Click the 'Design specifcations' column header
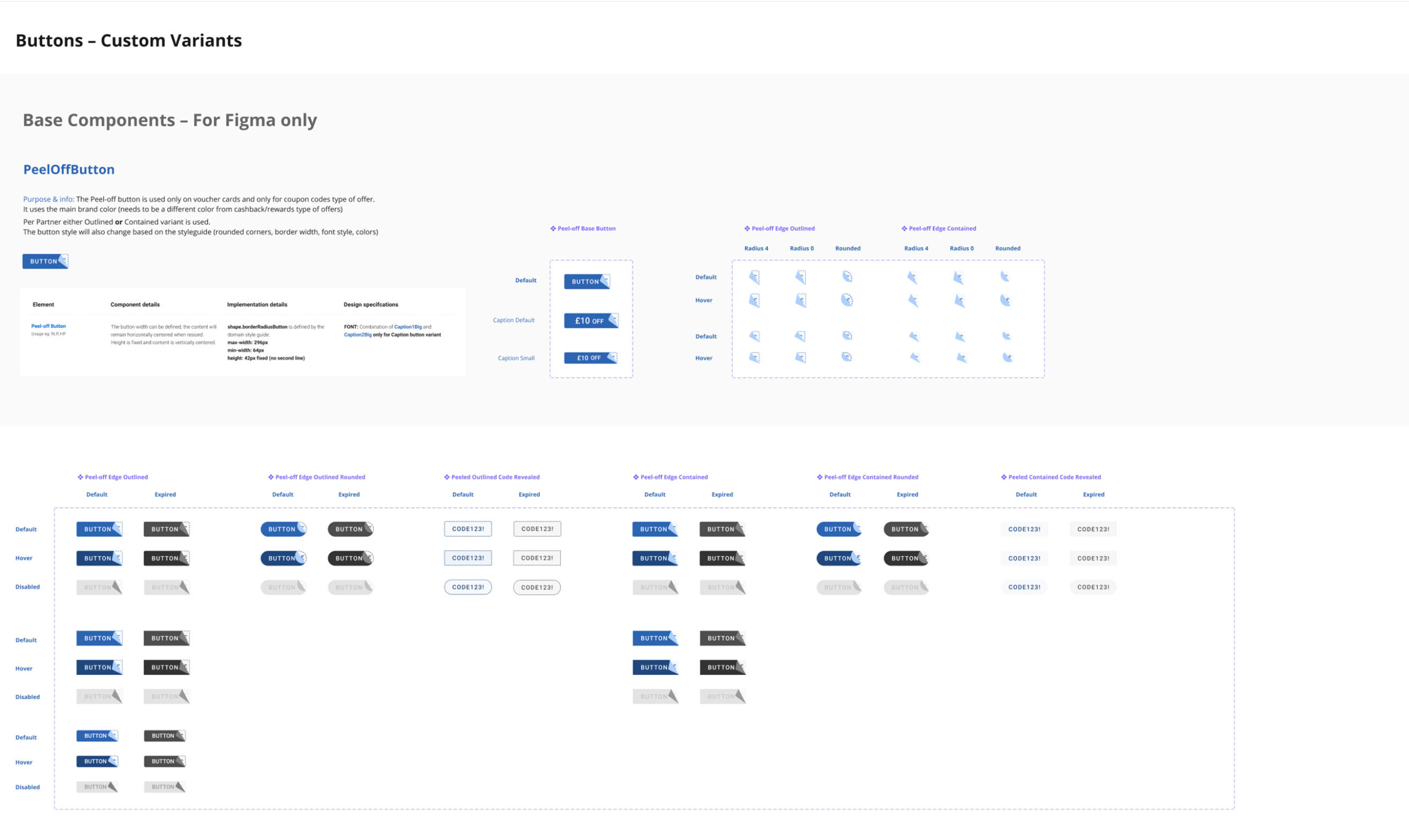The image size is (1409, 840). (x=371, y=305)
